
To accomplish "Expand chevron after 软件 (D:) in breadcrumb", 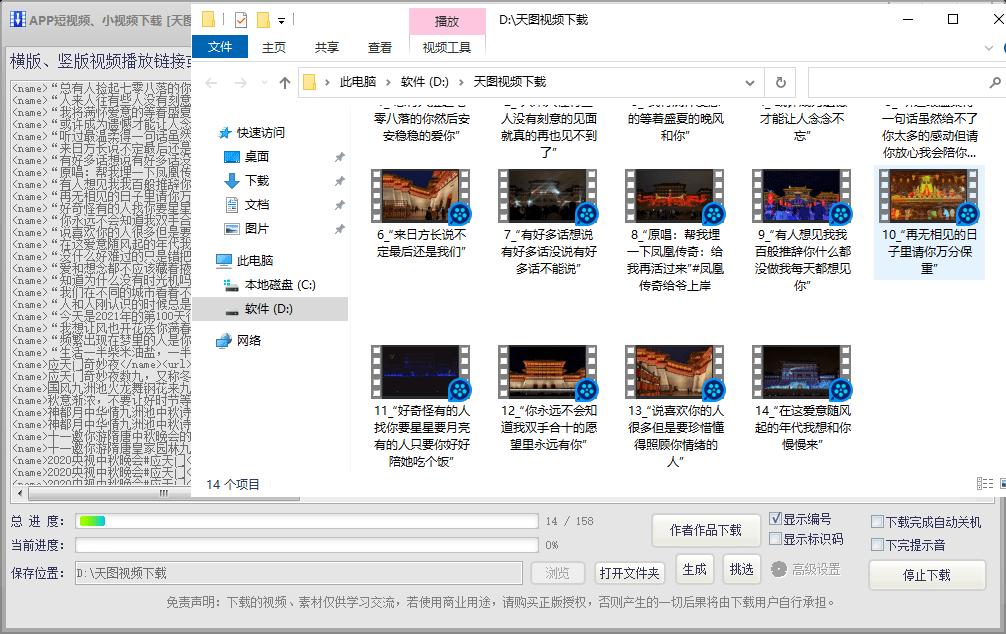I will coord(461,82).
